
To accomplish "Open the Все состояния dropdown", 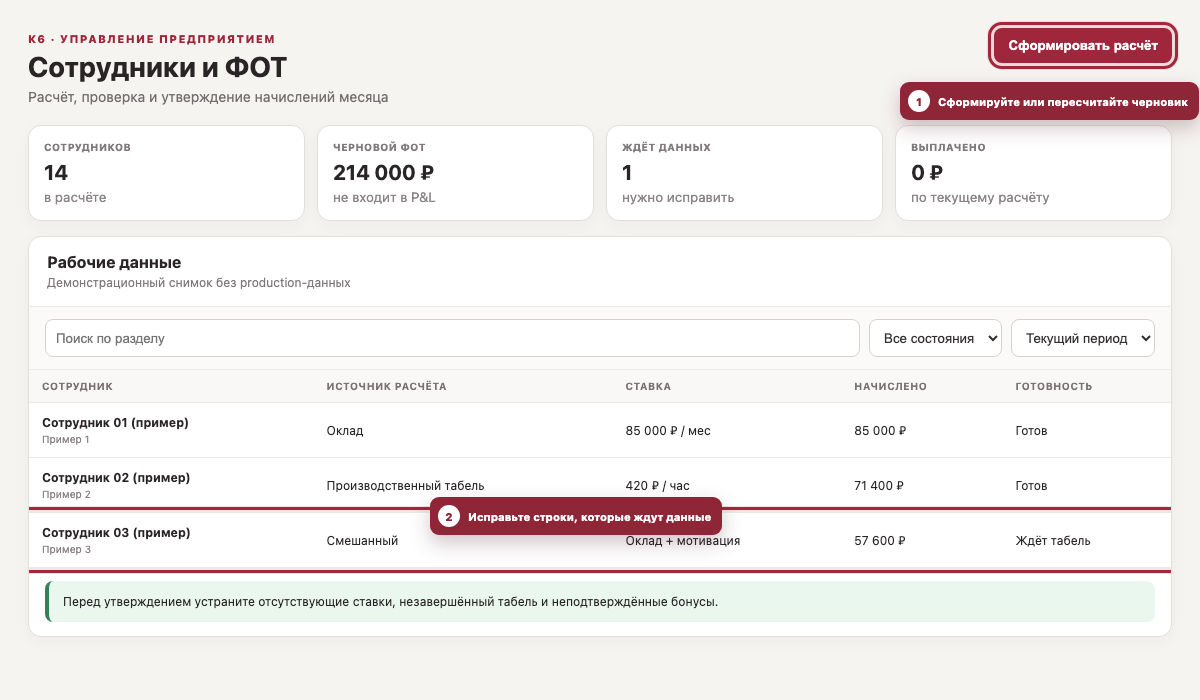I will pyautogui.click(x=935, y=338).
